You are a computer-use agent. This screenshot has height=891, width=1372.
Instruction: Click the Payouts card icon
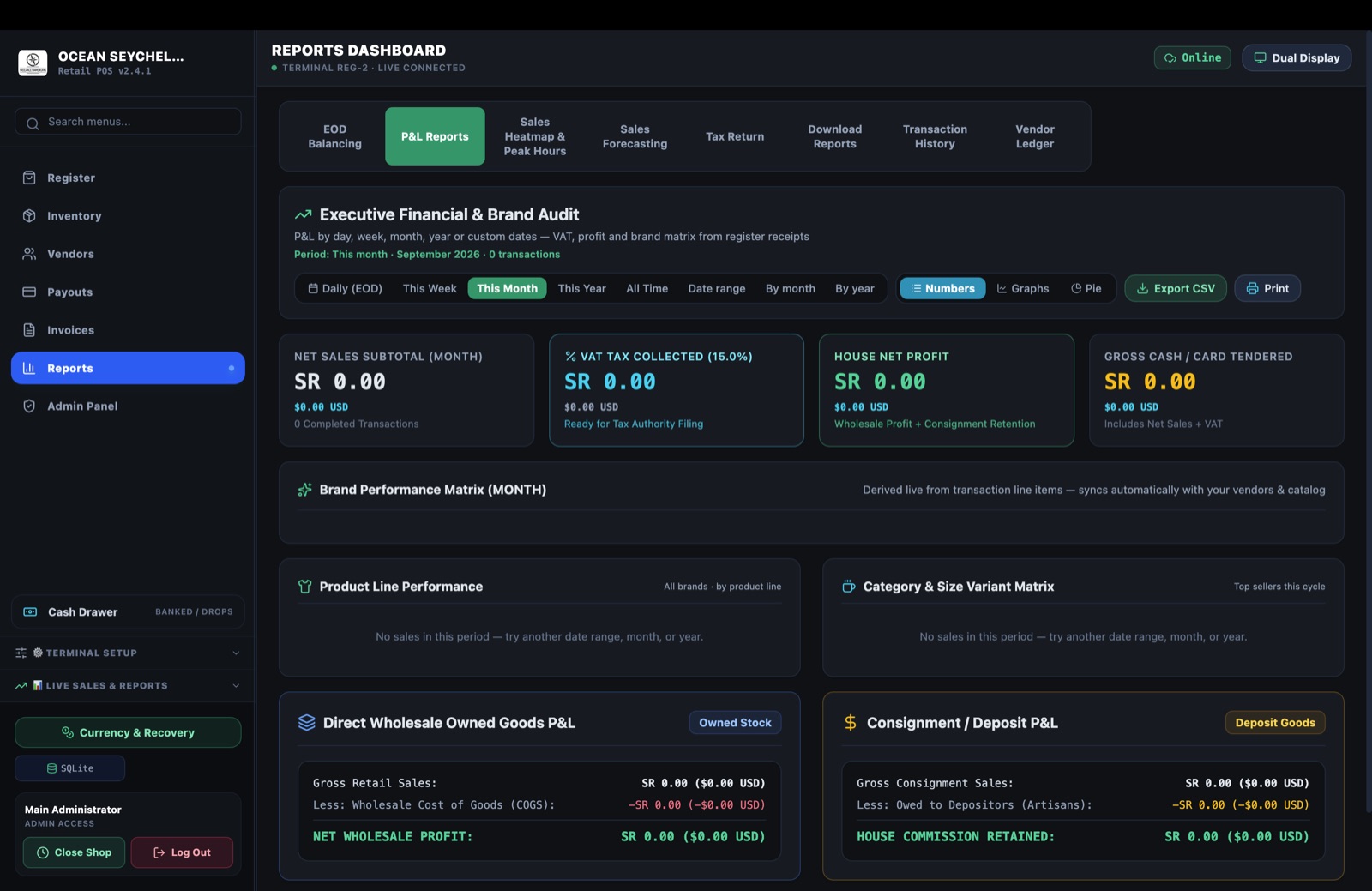pyautogui.click(x=29, y=292)
